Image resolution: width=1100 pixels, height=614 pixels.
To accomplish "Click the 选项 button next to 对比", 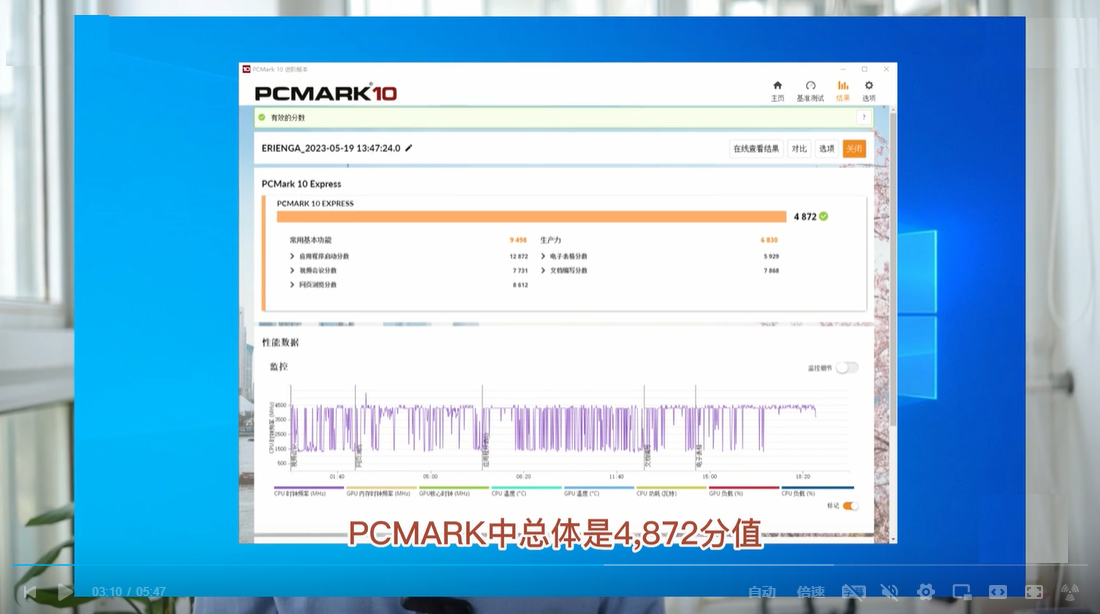I will tap(827, 149).
